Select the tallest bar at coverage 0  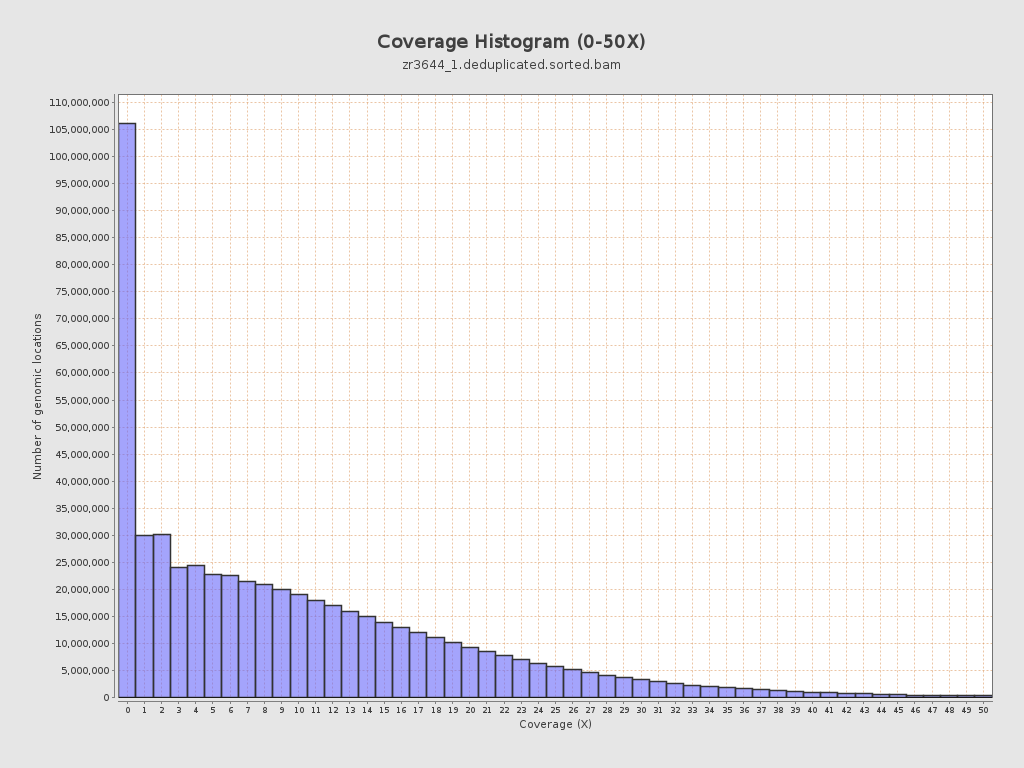pos(127,410)
